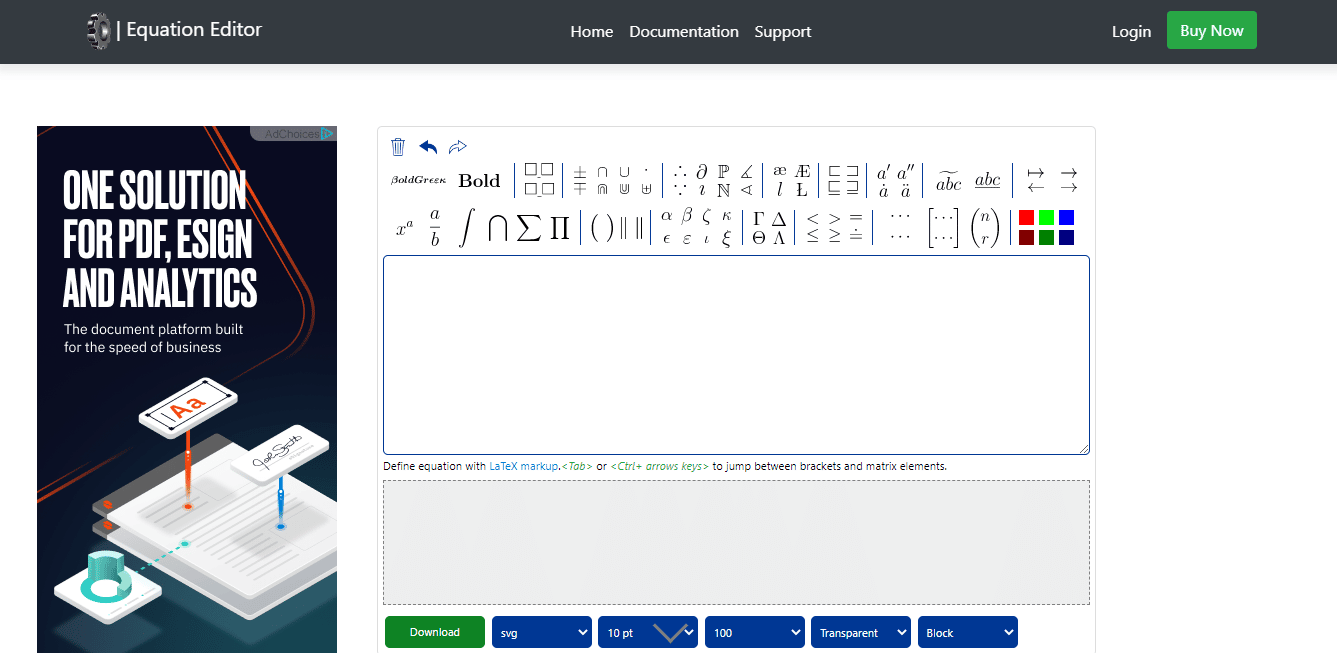This screenshot has height=653, width=1337.
Task: Select the BoldGreek style button
Action: [x=418, y=181]
